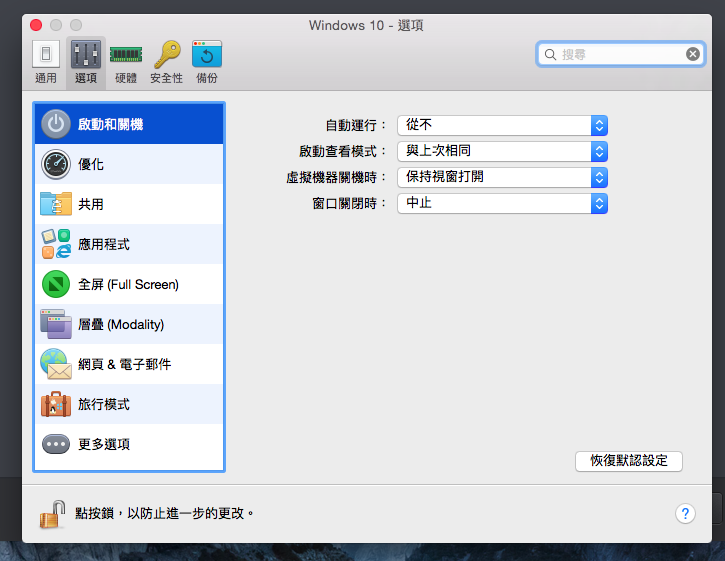Image resolution: width=725 pixels, height=561 pixels.
Task: Select 啟動和關機 in the sidebar
Action: click(x=129, y=124)
